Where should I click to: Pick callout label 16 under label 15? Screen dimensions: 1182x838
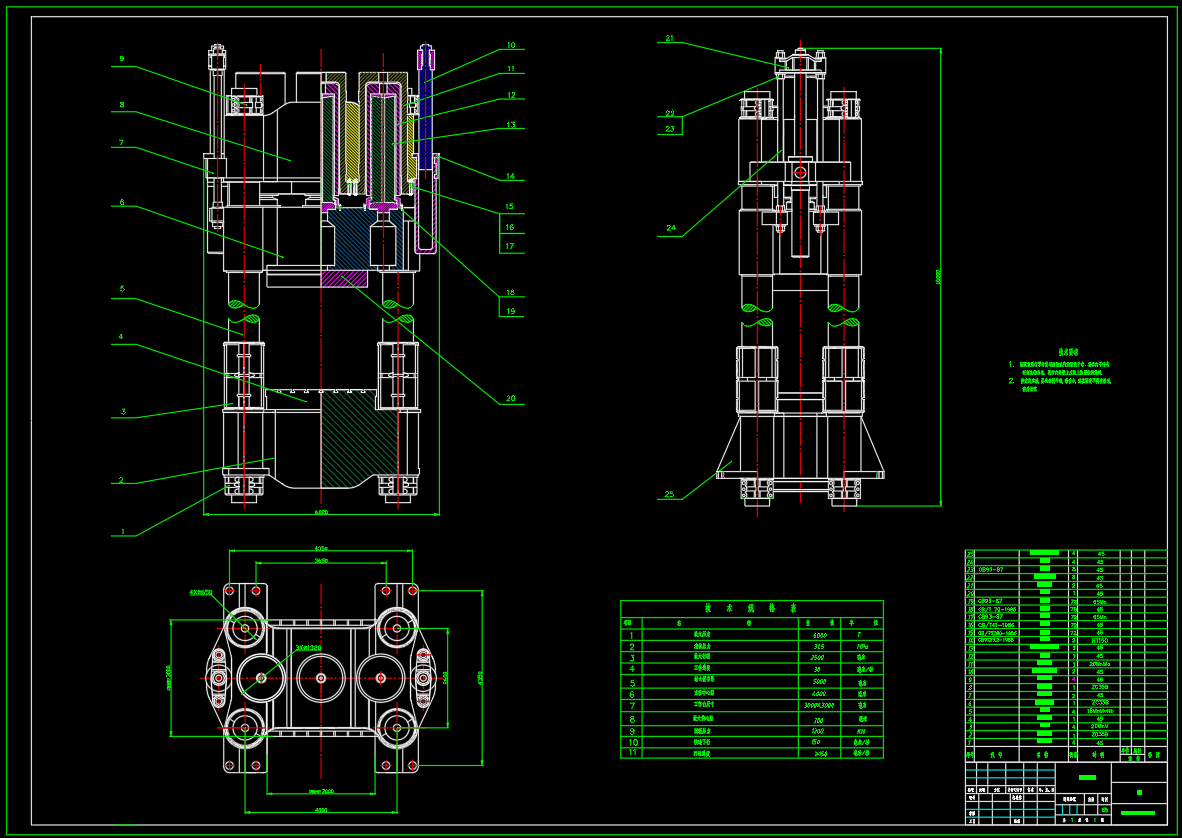(x=510, y=227)
